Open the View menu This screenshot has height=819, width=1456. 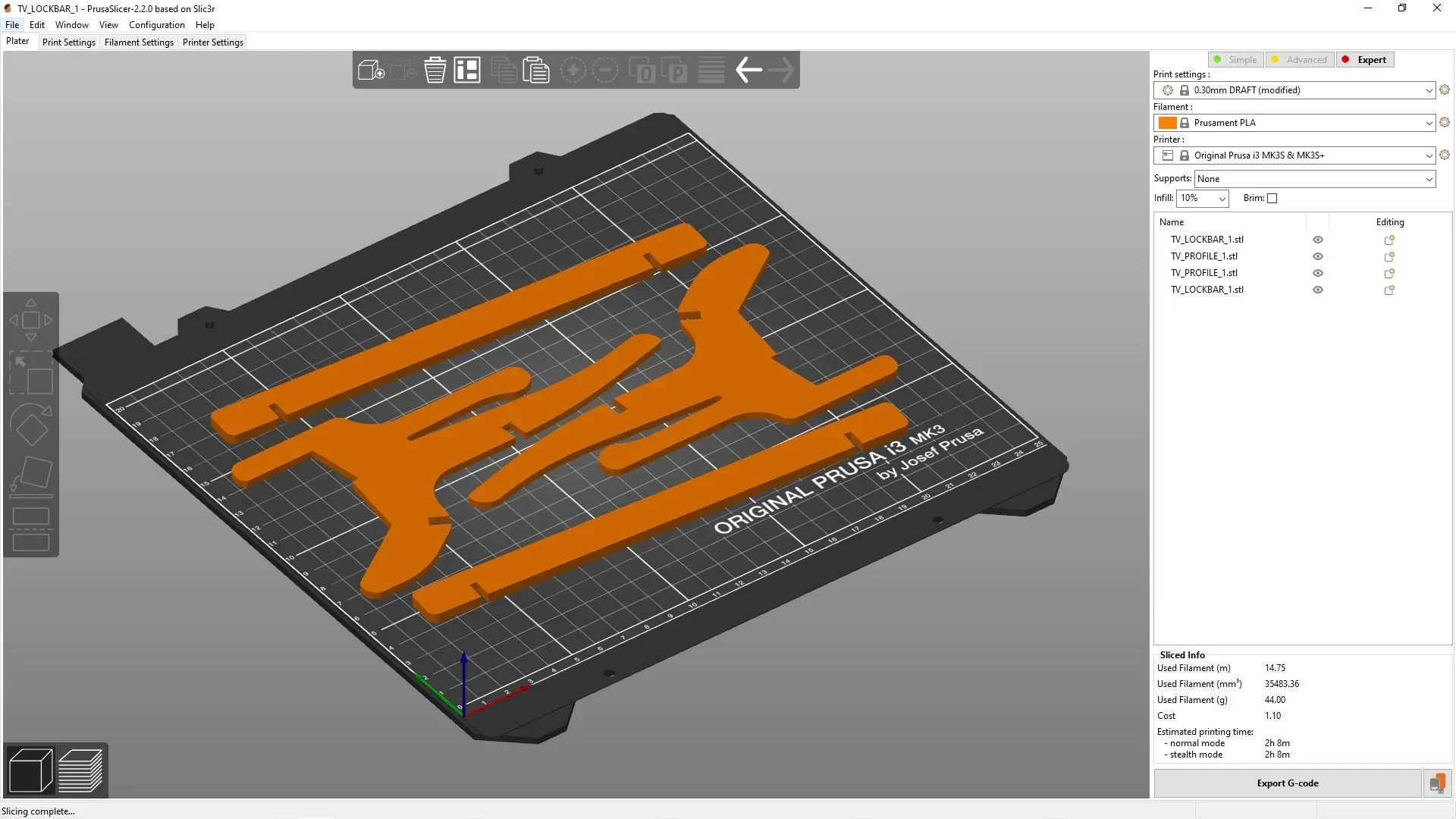108,25
